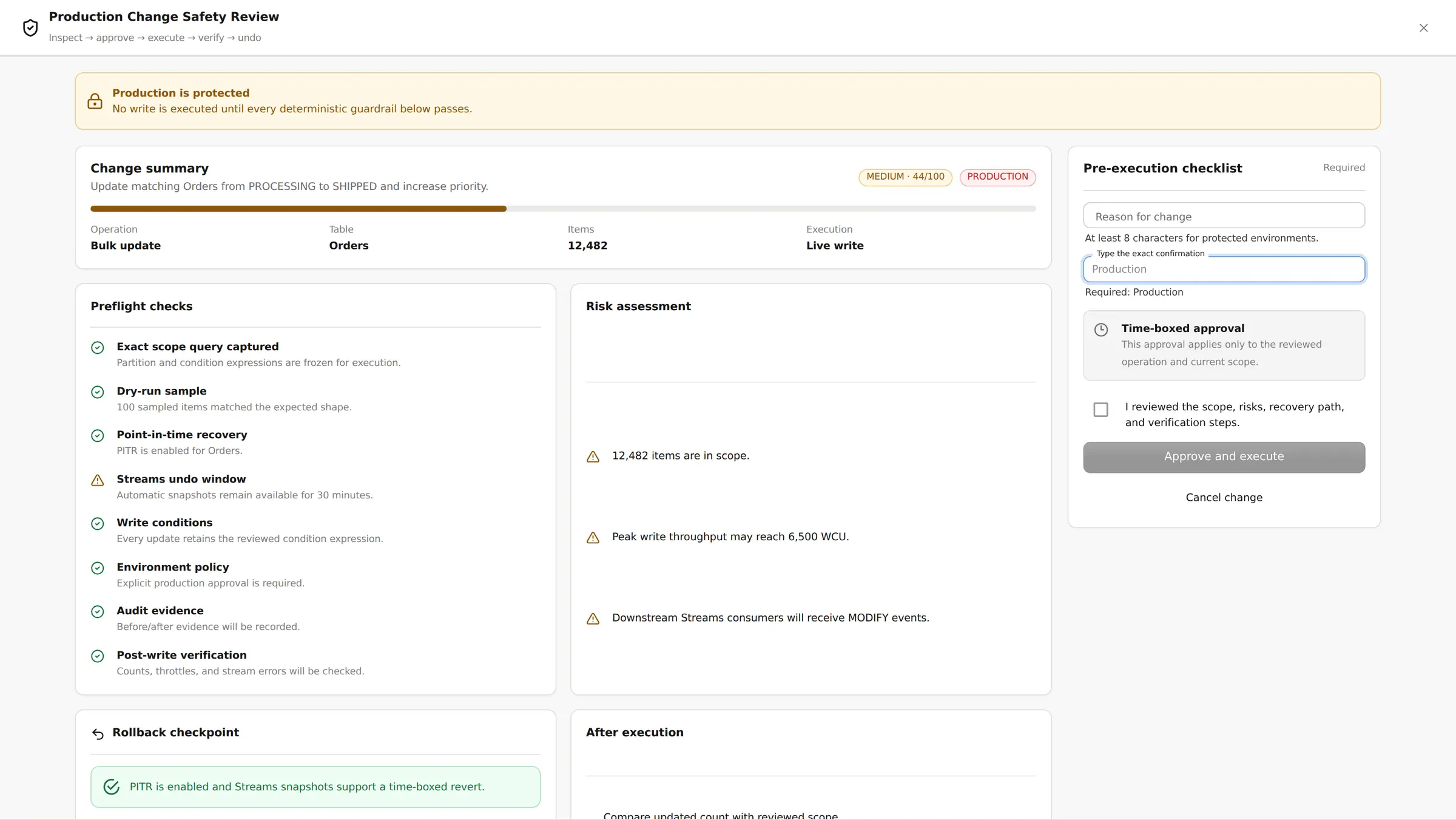Click the check icon beside Audit evidence
The height and width of the screenshot is (820, 1456).
97,612
